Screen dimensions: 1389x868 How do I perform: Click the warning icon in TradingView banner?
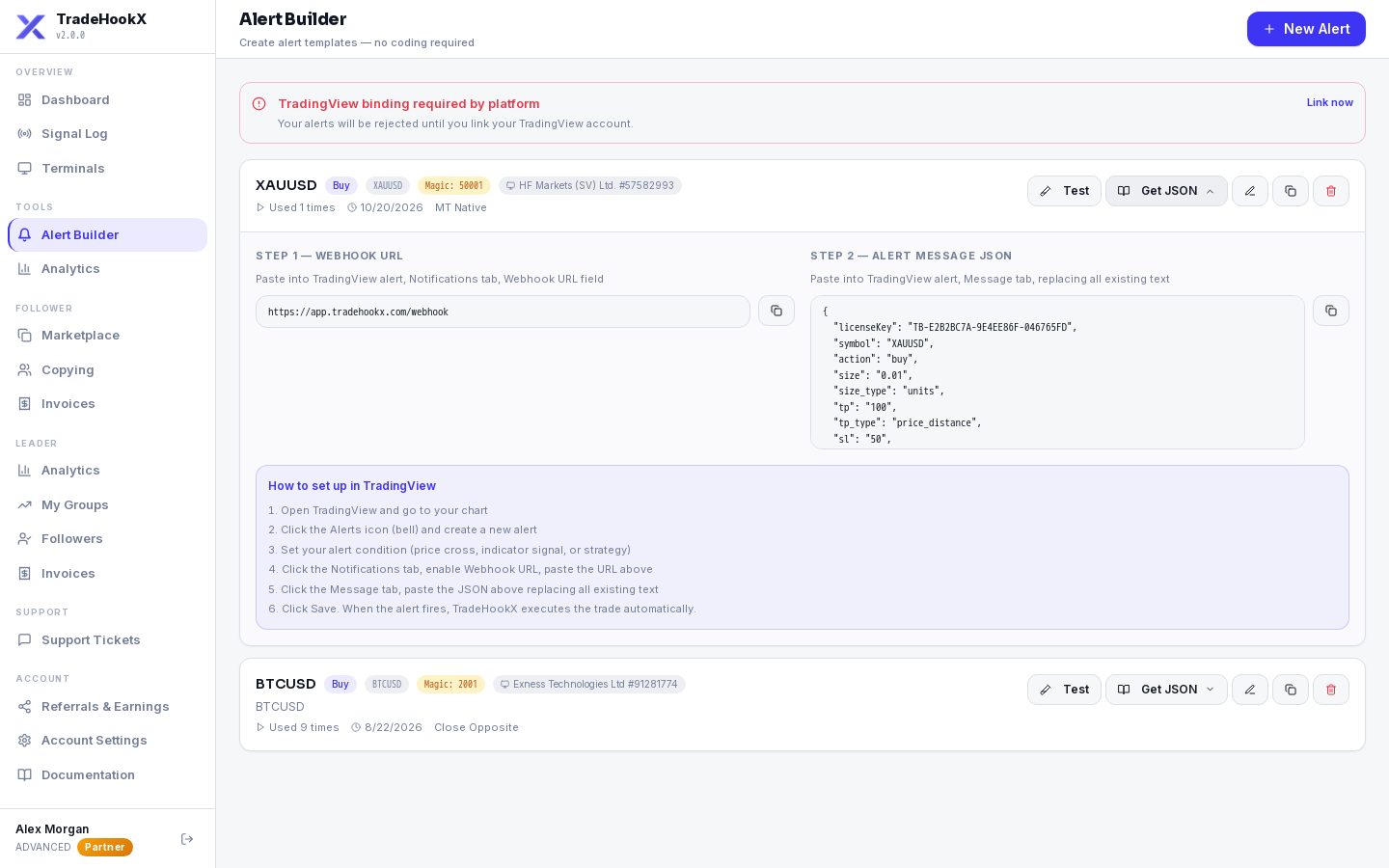[x=259, y=104]
